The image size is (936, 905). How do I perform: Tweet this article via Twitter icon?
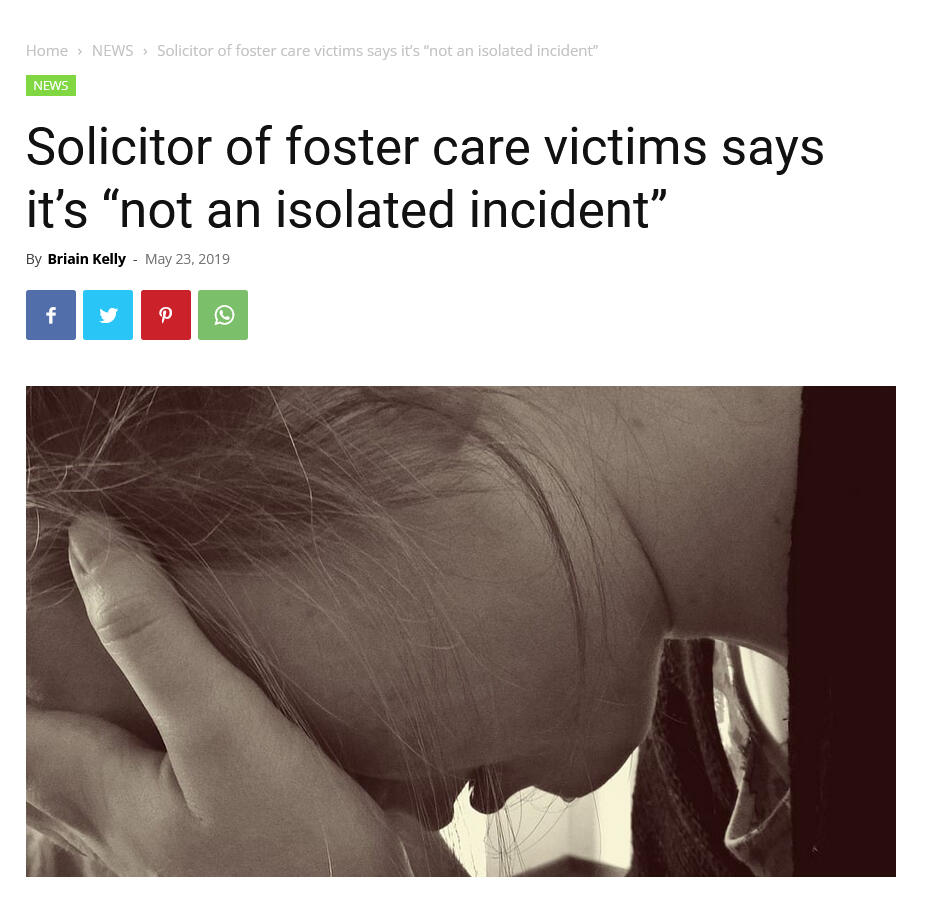108,315
